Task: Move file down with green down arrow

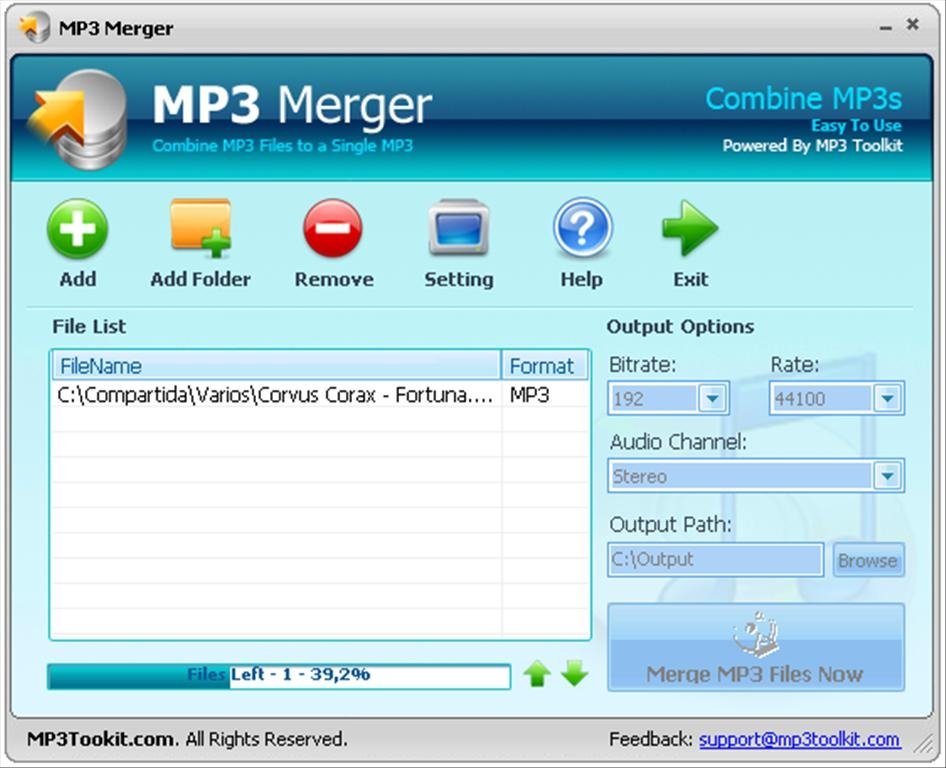Action: 574,674
